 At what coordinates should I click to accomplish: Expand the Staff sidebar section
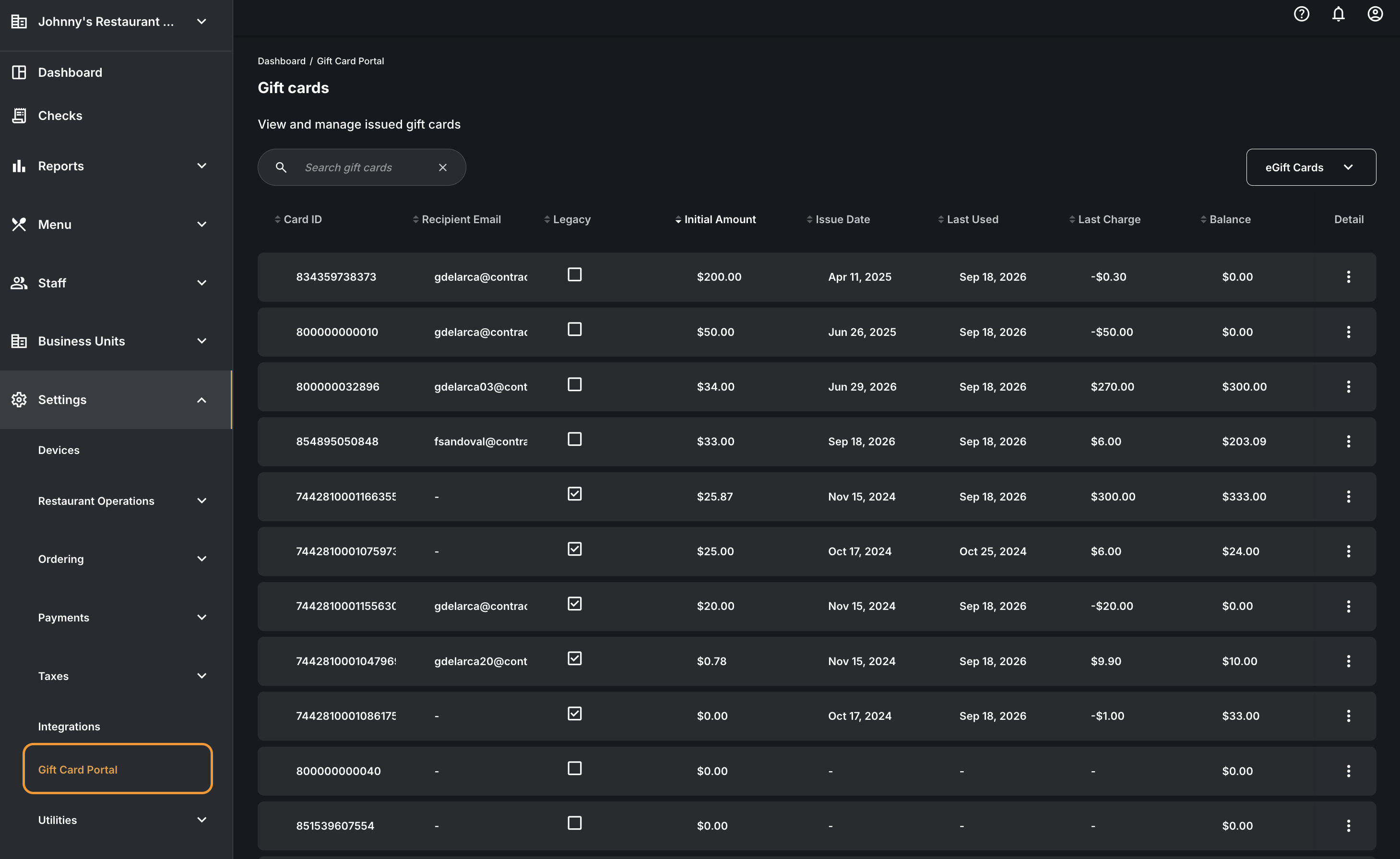[116, 283]
